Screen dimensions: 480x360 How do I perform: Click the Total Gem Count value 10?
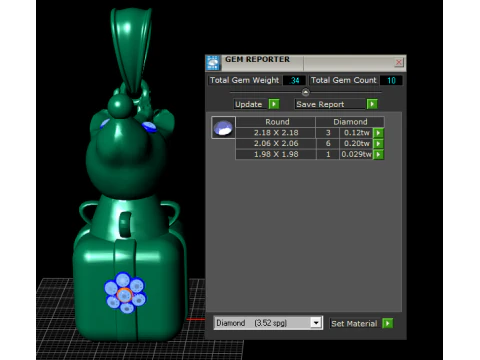(391, 80)
